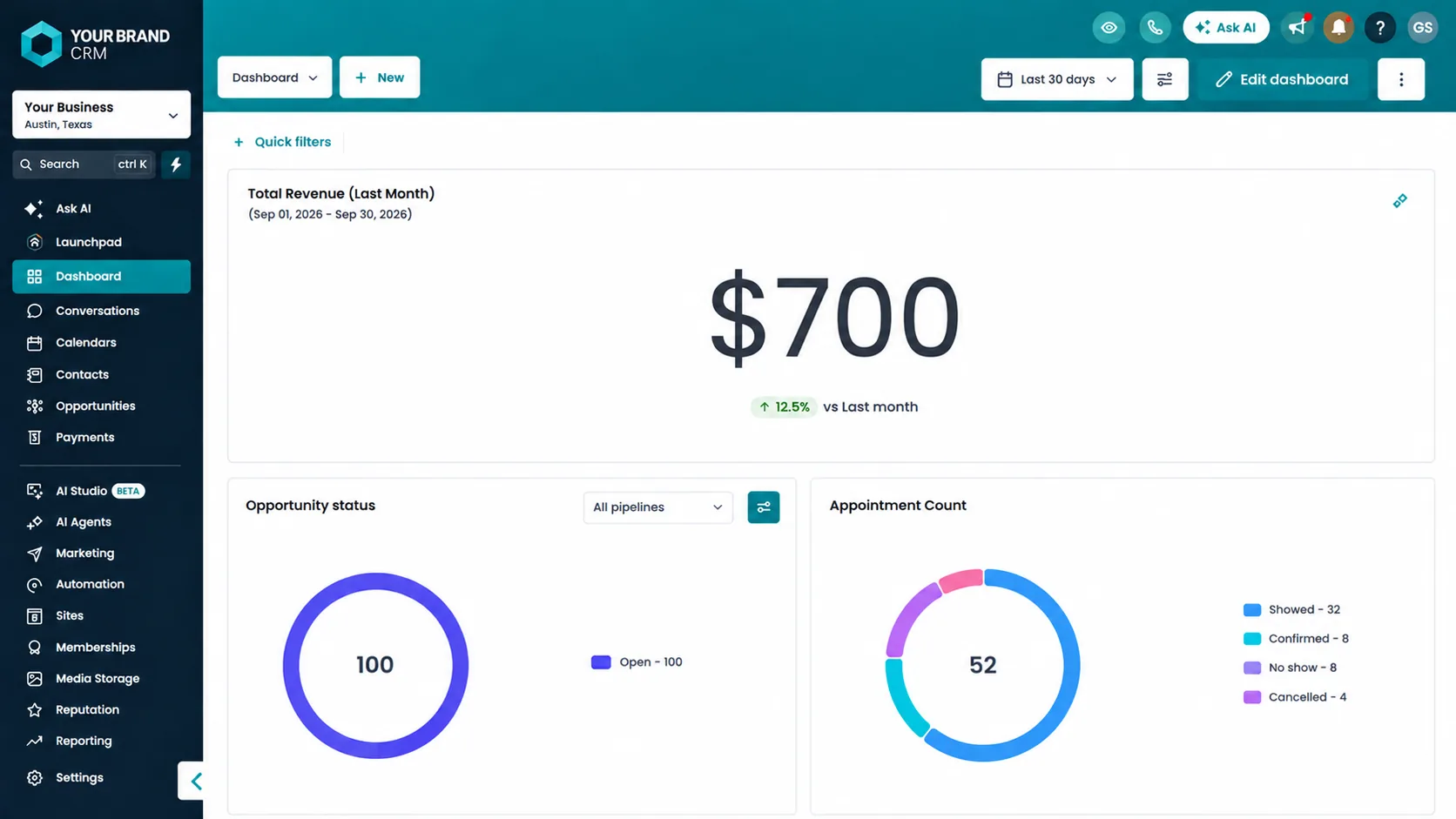Click the Opportunities sidebar icon

(x=35, y=406)
